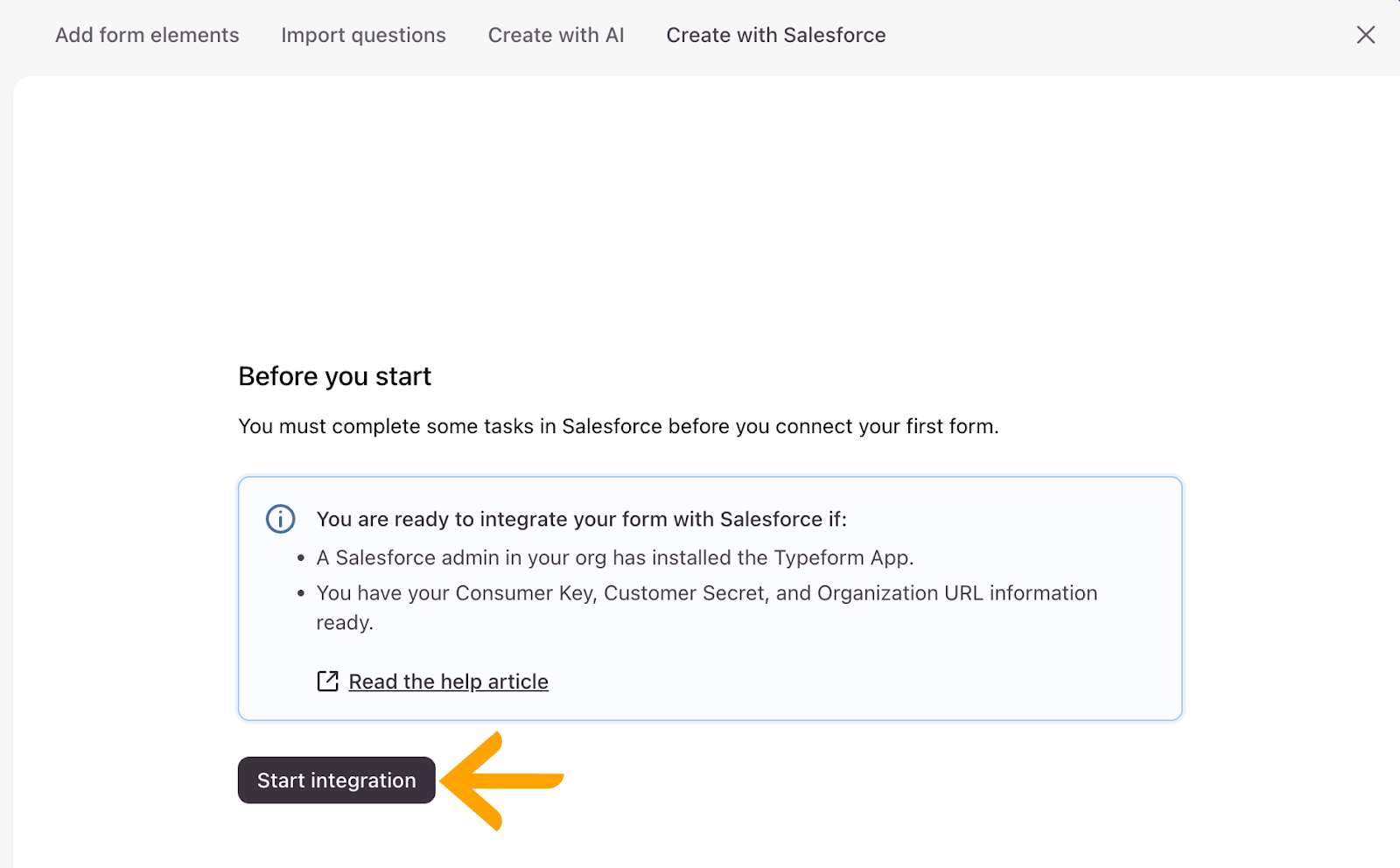Open the Import questions tab

click(363, 35)
